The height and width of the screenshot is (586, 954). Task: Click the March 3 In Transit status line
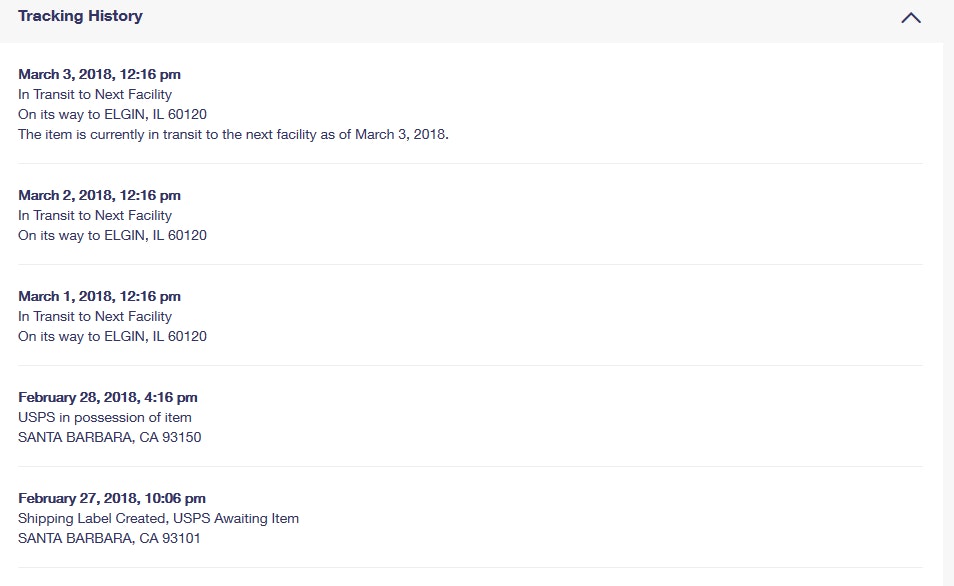click(x=95, y=94)
